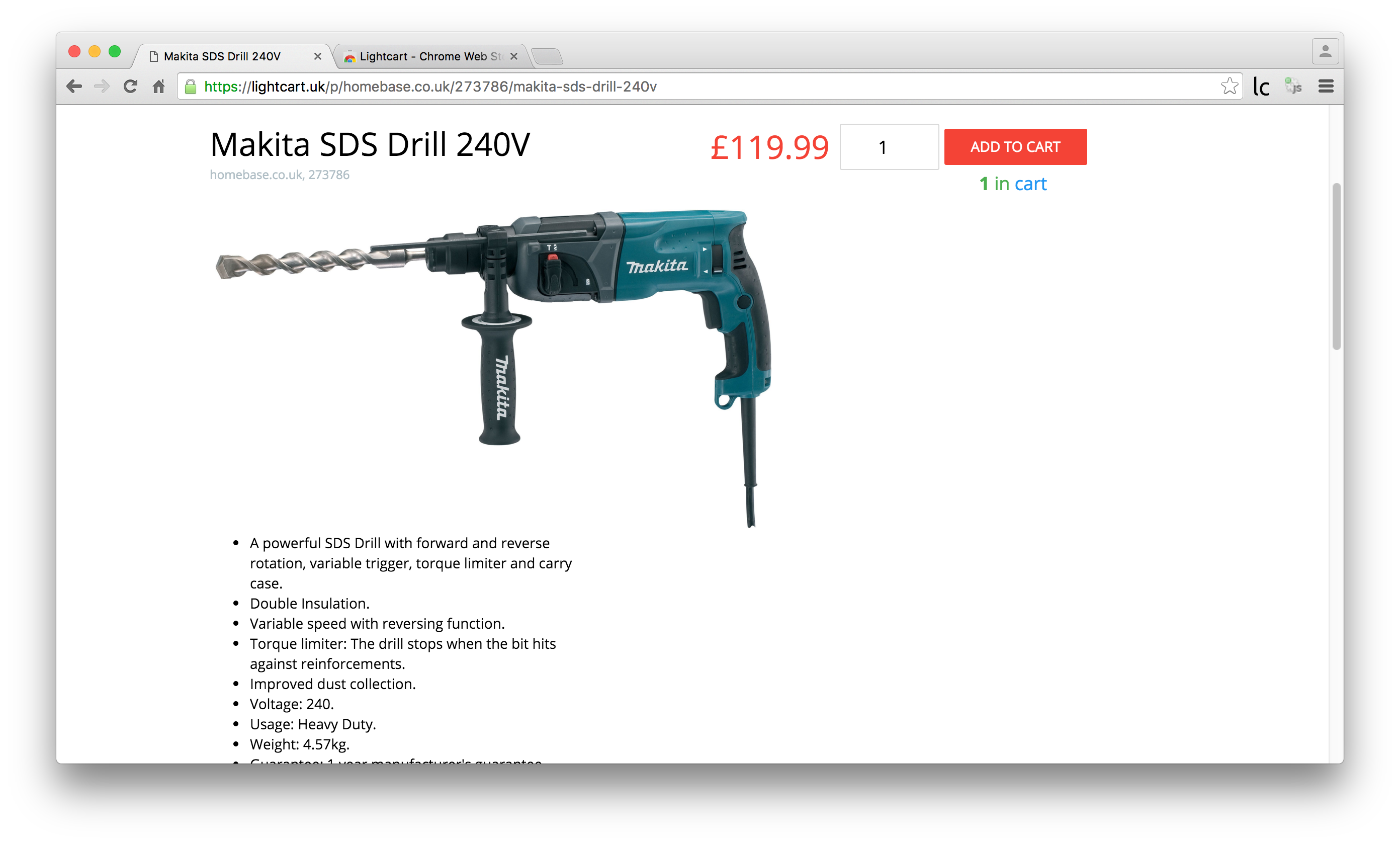Focus the quantity input field
Viewport: 1400px width, 844px height.
click(889, 147)
